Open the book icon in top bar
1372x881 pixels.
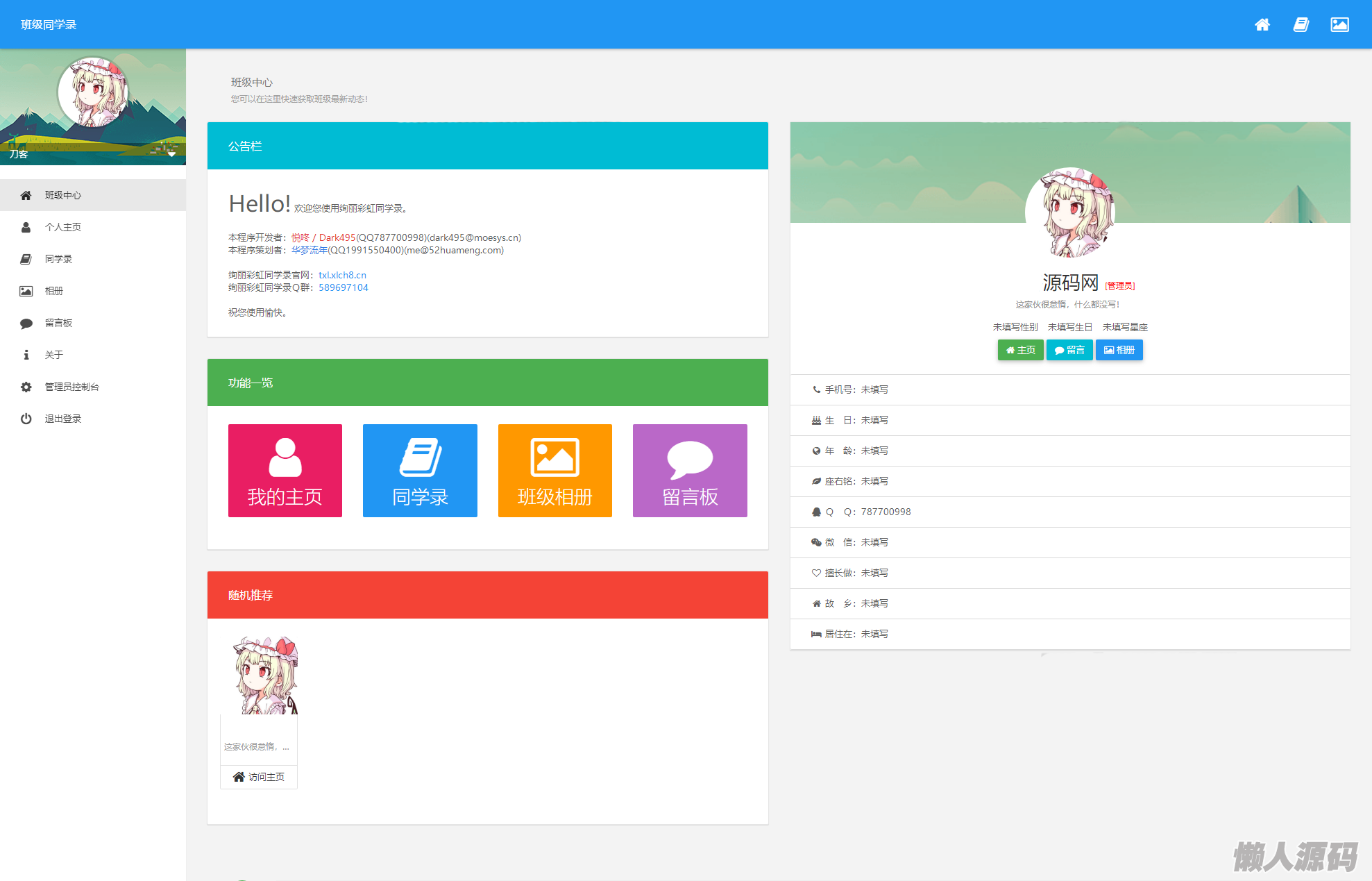1301,25
